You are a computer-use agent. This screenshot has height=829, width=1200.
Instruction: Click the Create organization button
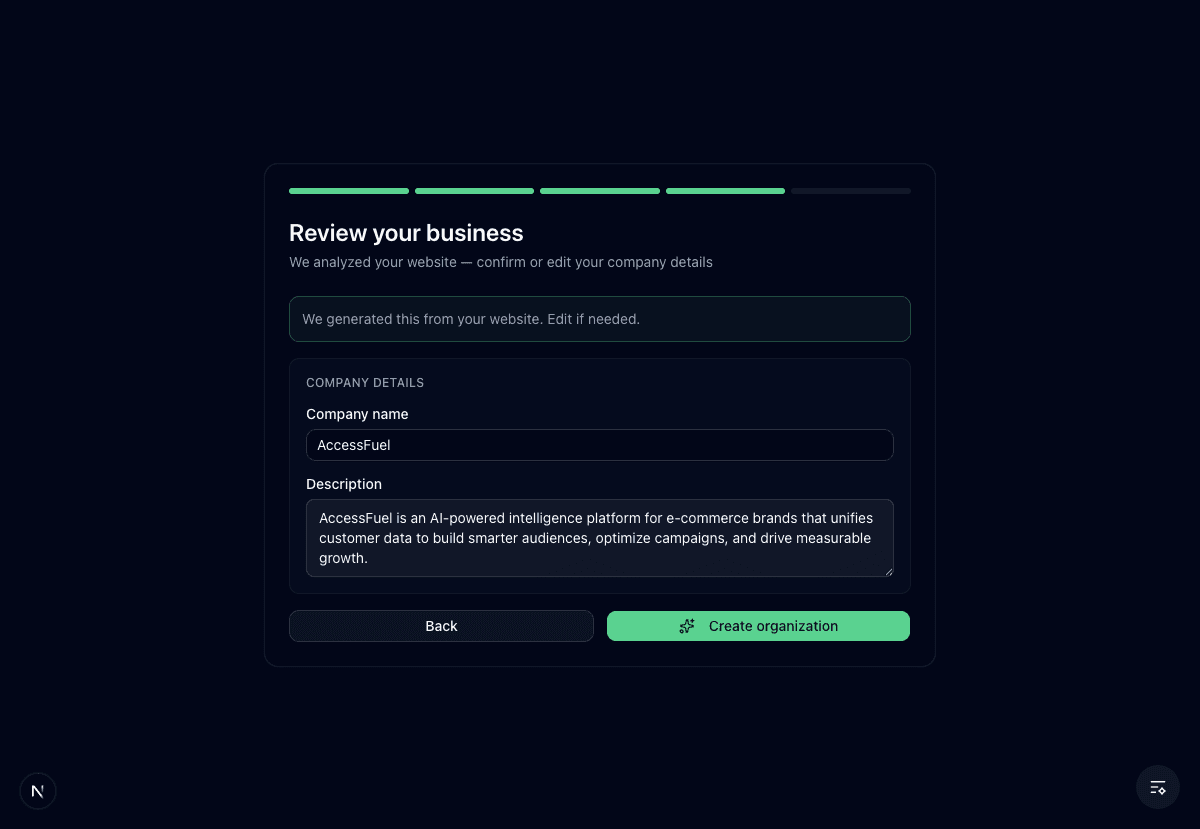tap(758, 626)
